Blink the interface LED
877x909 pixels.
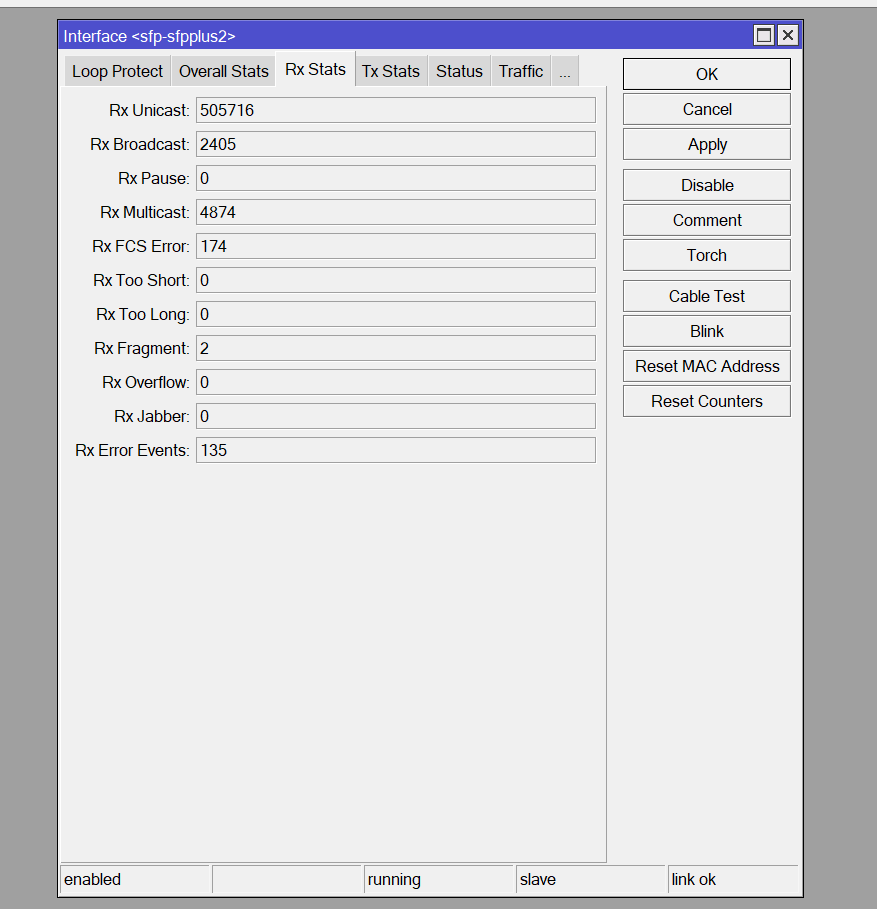[x=706, y=330]
